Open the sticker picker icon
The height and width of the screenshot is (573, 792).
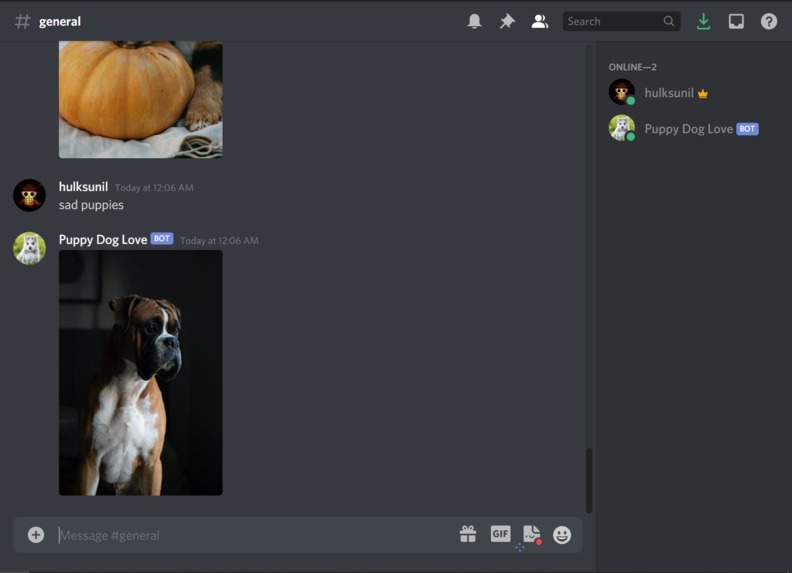pos(531,534)
